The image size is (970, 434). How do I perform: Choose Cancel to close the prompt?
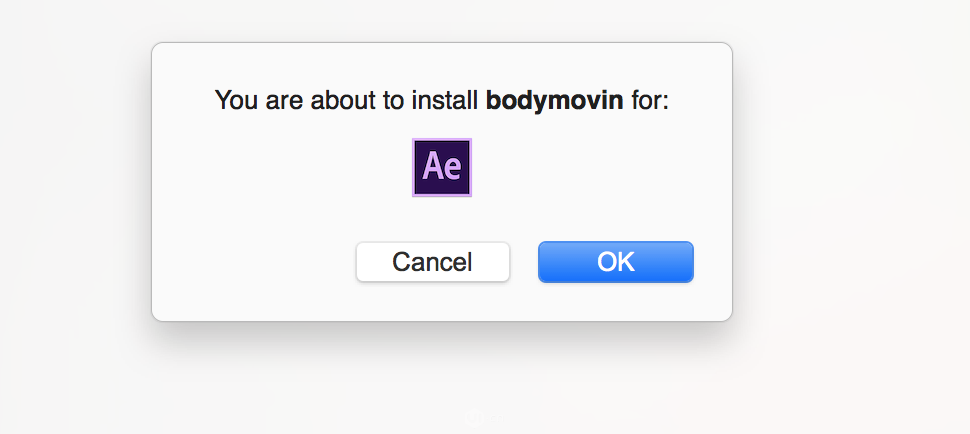tap(433, 262)
